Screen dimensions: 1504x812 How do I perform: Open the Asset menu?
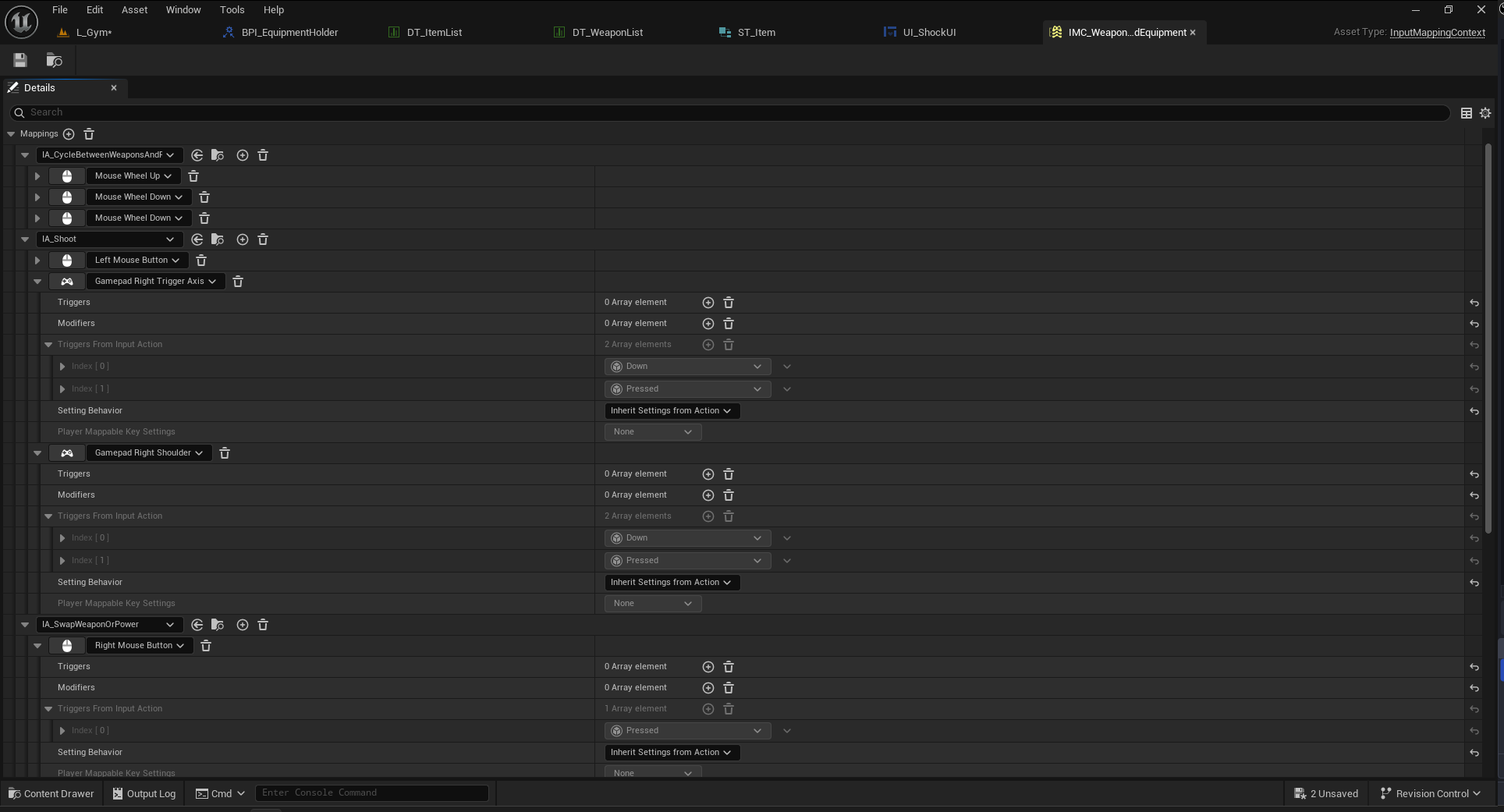[x=134, y=10]
